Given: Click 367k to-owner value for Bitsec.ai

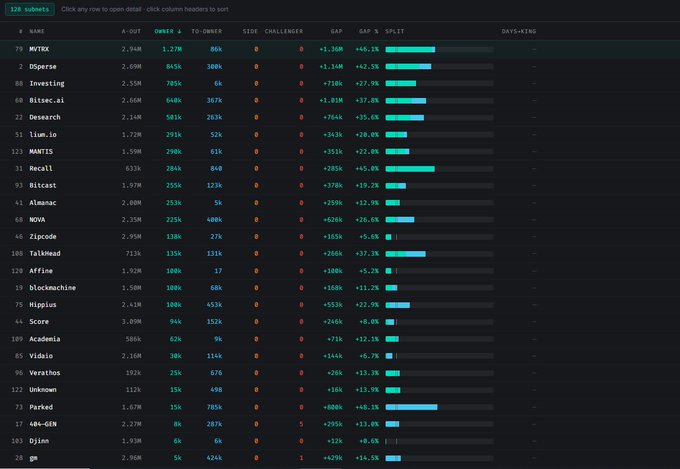Looking at the screenshot, I should coord(214,100).
